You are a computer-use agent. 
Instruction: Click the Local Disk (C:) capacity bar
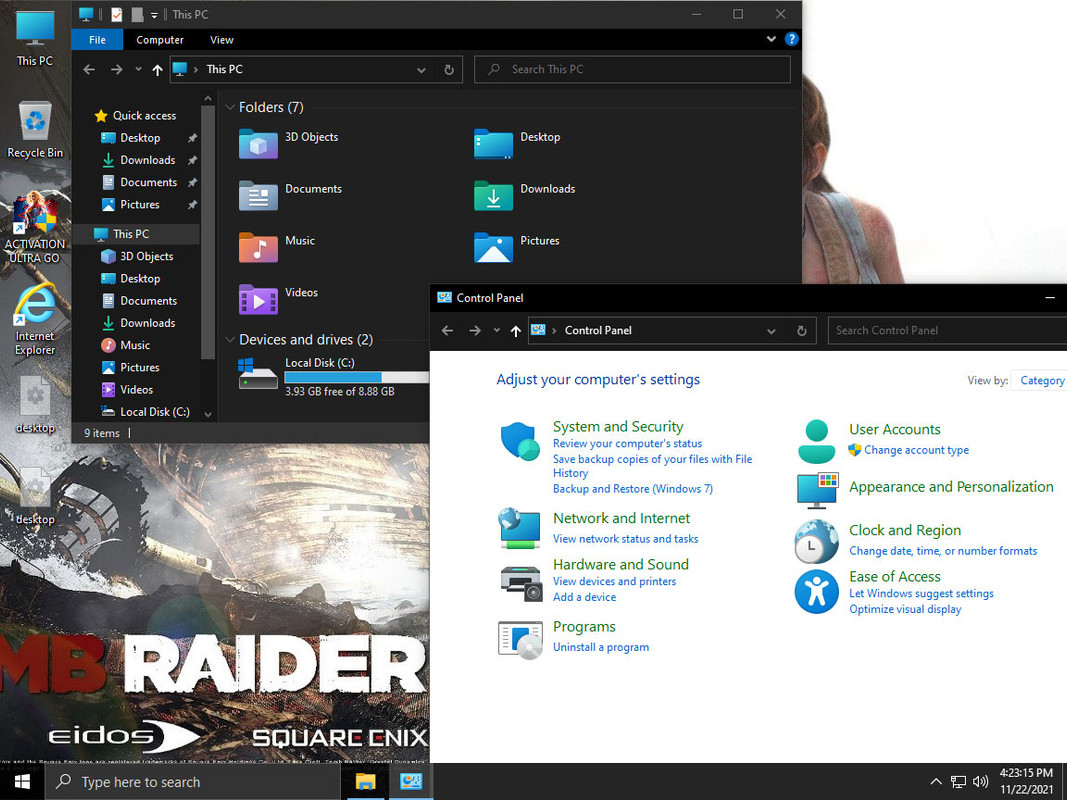(357, 377)
